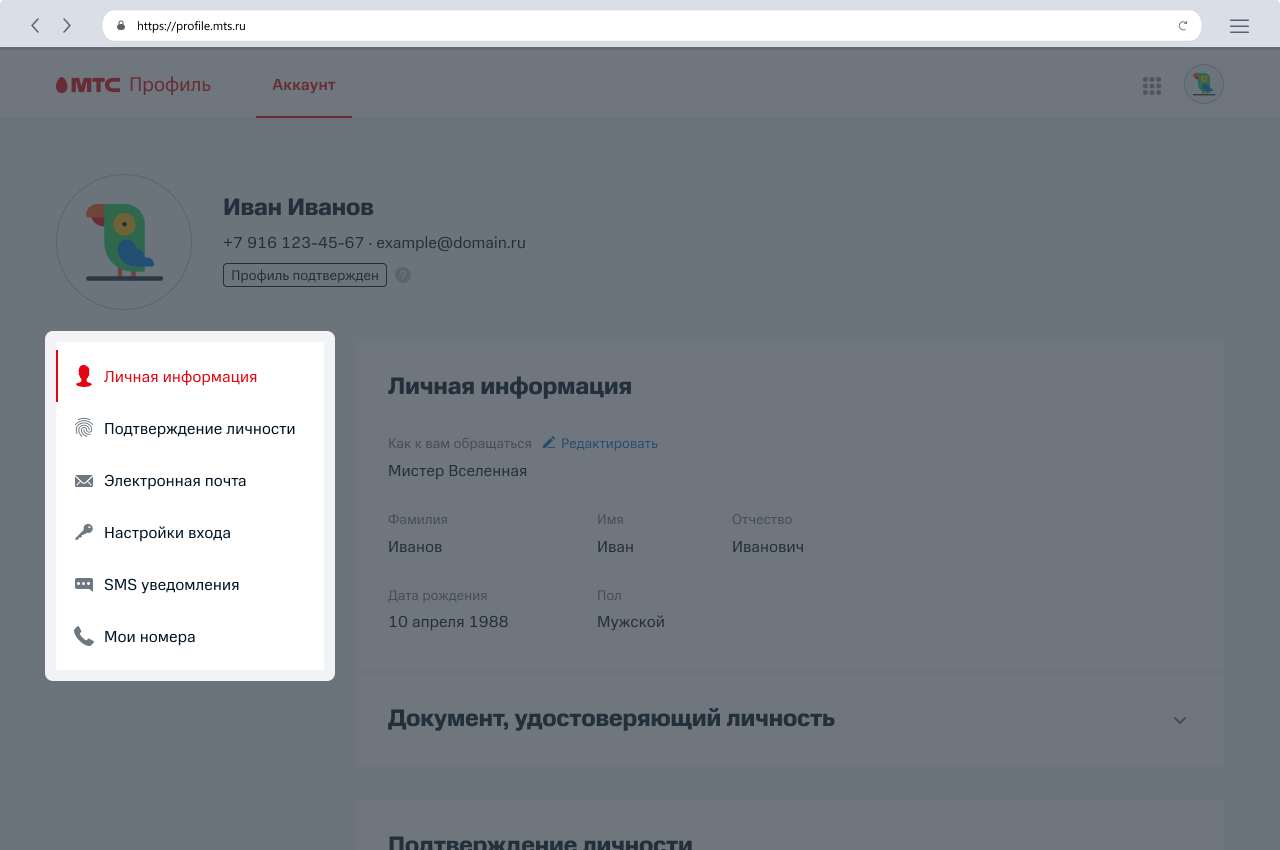Click the patronymic value Иванович
1280x850 pixels.
tap(768, 546)
